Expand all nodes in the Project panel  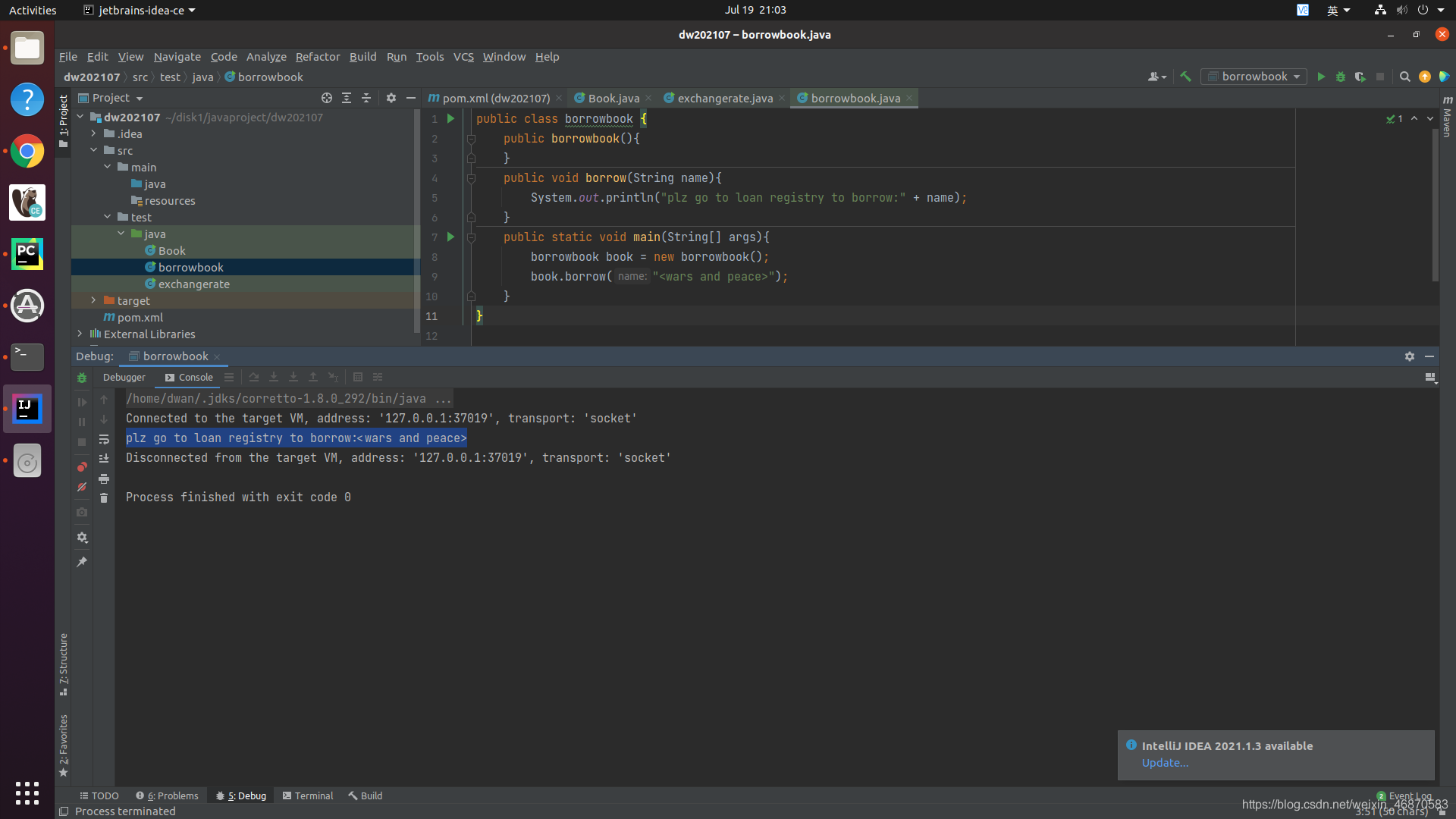pos(347,98)
